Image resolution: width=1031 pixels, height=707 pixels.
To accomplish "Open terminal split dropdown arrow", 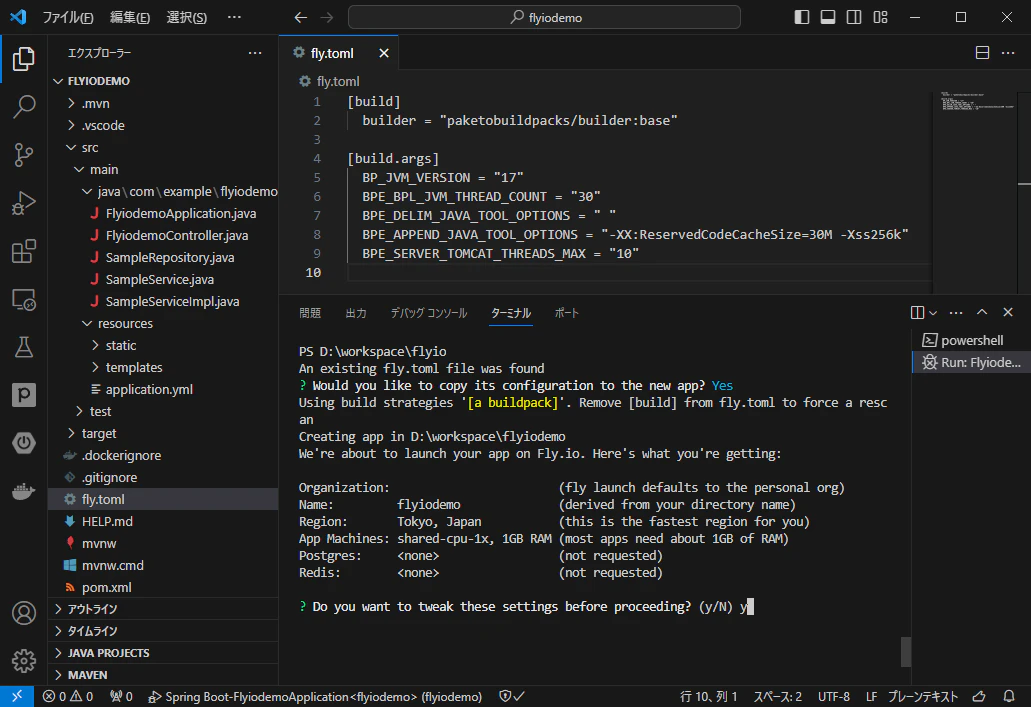I will click(933, 313).
